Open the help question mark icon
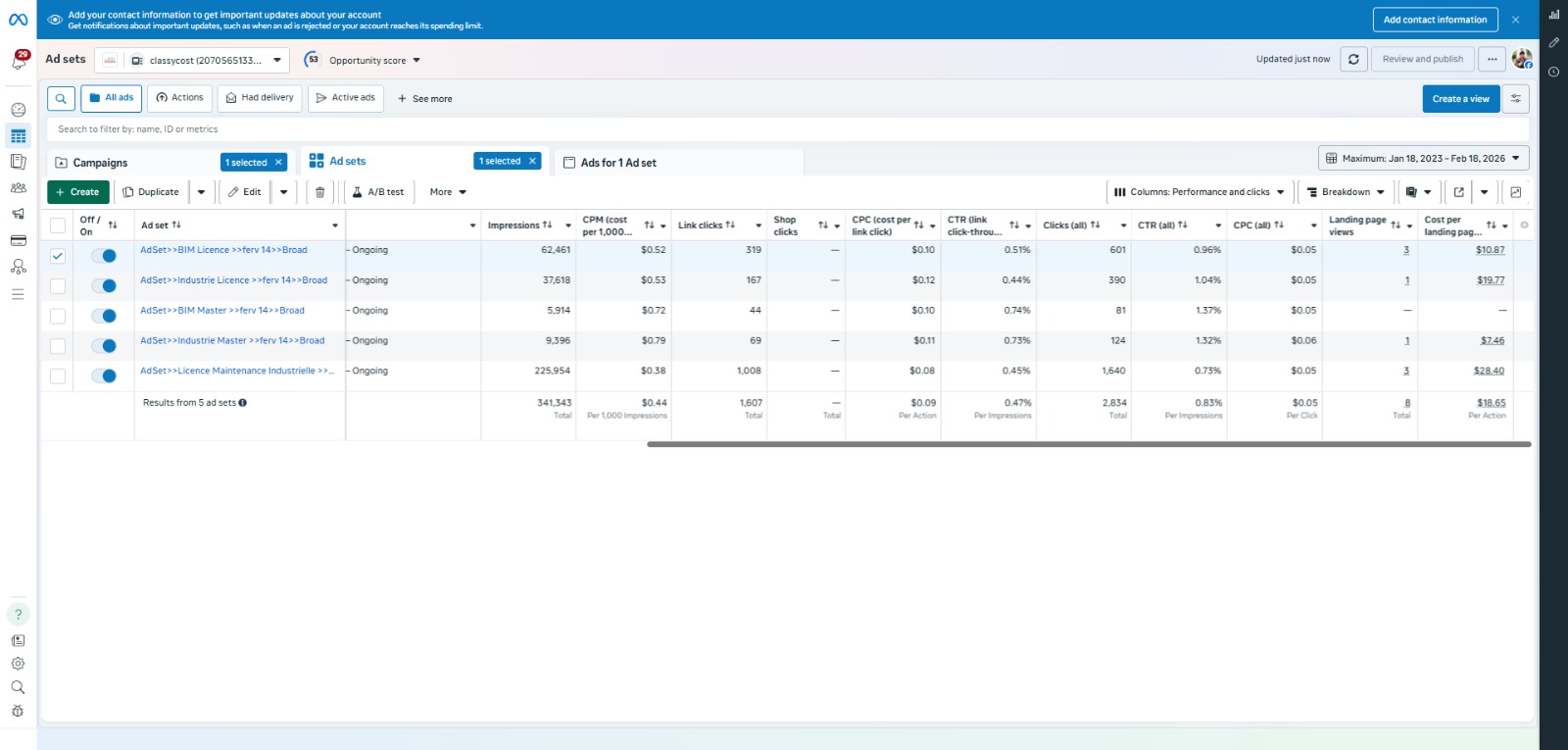Screen dimensions: 1568x750 tap(18, 615)
